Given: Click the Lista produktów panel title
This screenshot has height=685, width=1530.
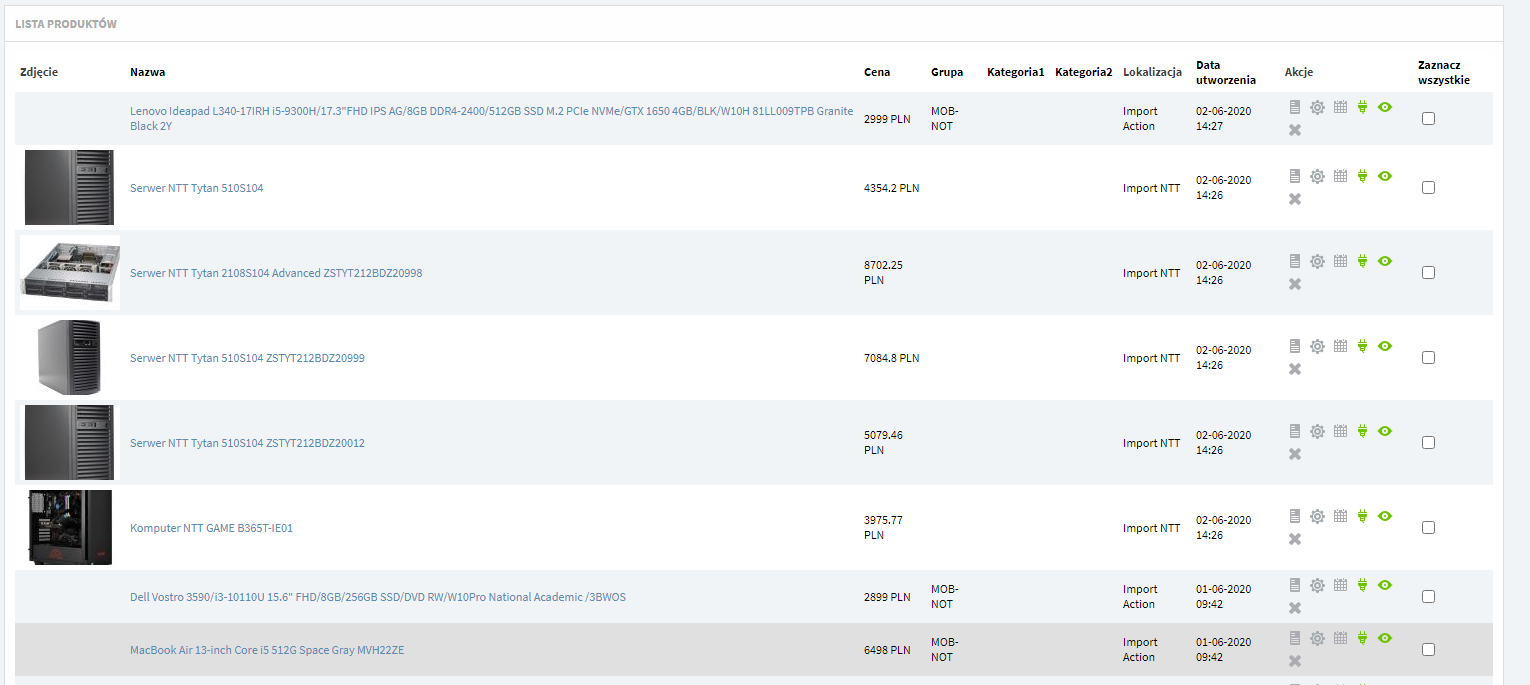Looking at the screenshot, I should (66, 23).
